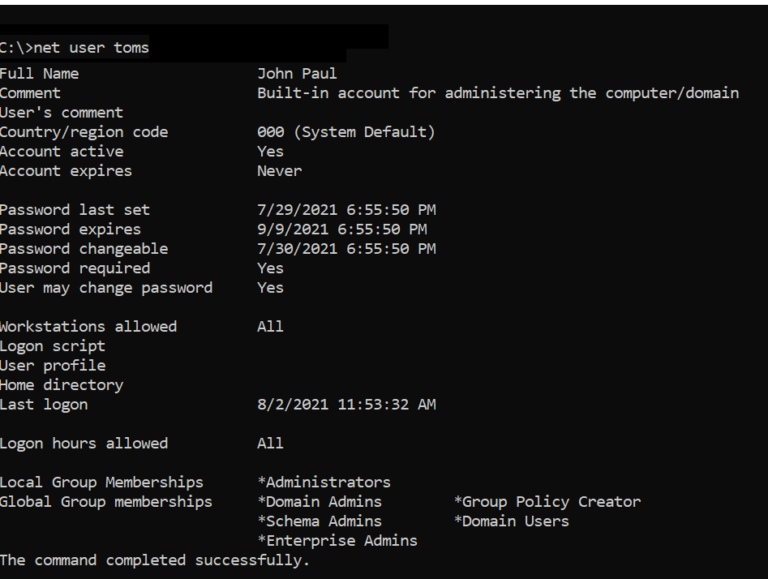Click the *Group Policy Creator entry
This screenshot has width=768, height=579.
coord(547,502)
